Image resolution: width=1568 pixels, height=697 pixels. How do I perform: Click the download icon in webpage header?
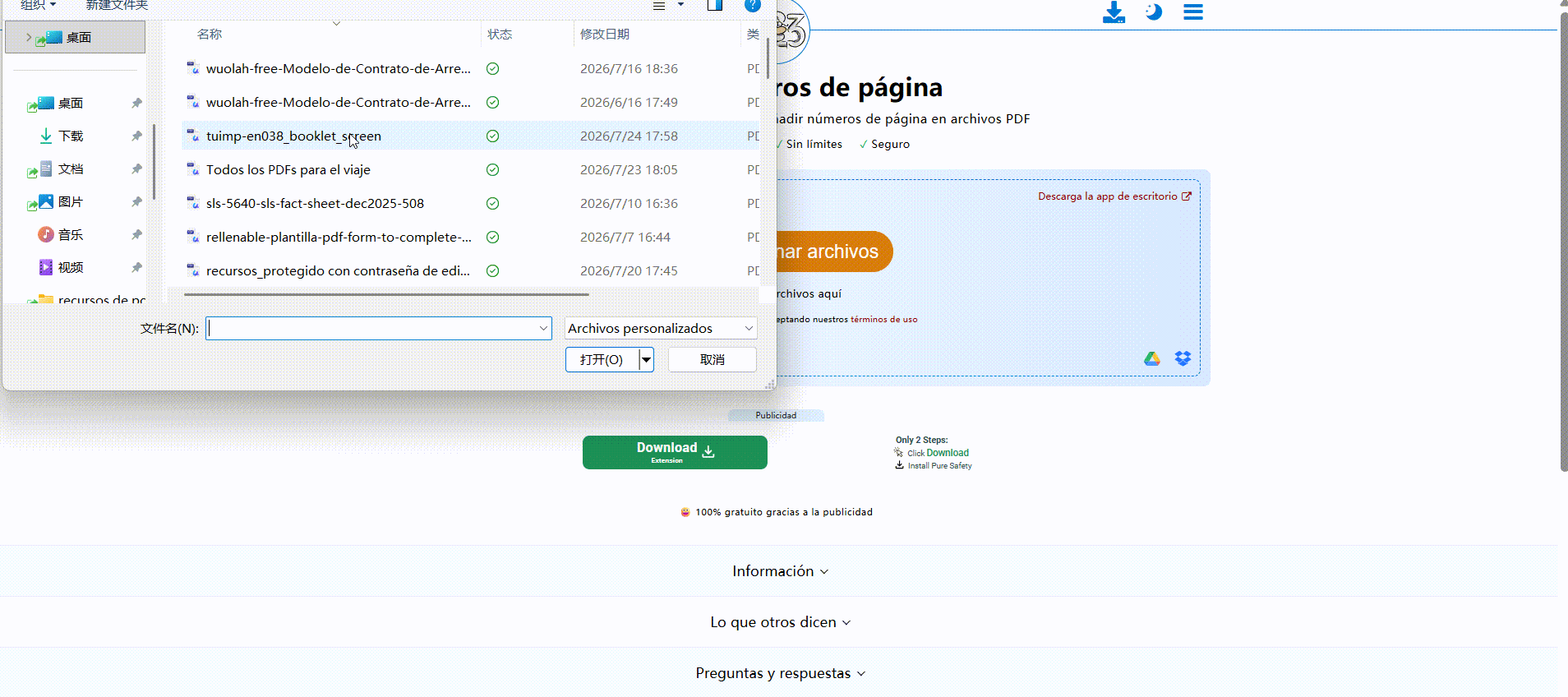point(1114,12)
